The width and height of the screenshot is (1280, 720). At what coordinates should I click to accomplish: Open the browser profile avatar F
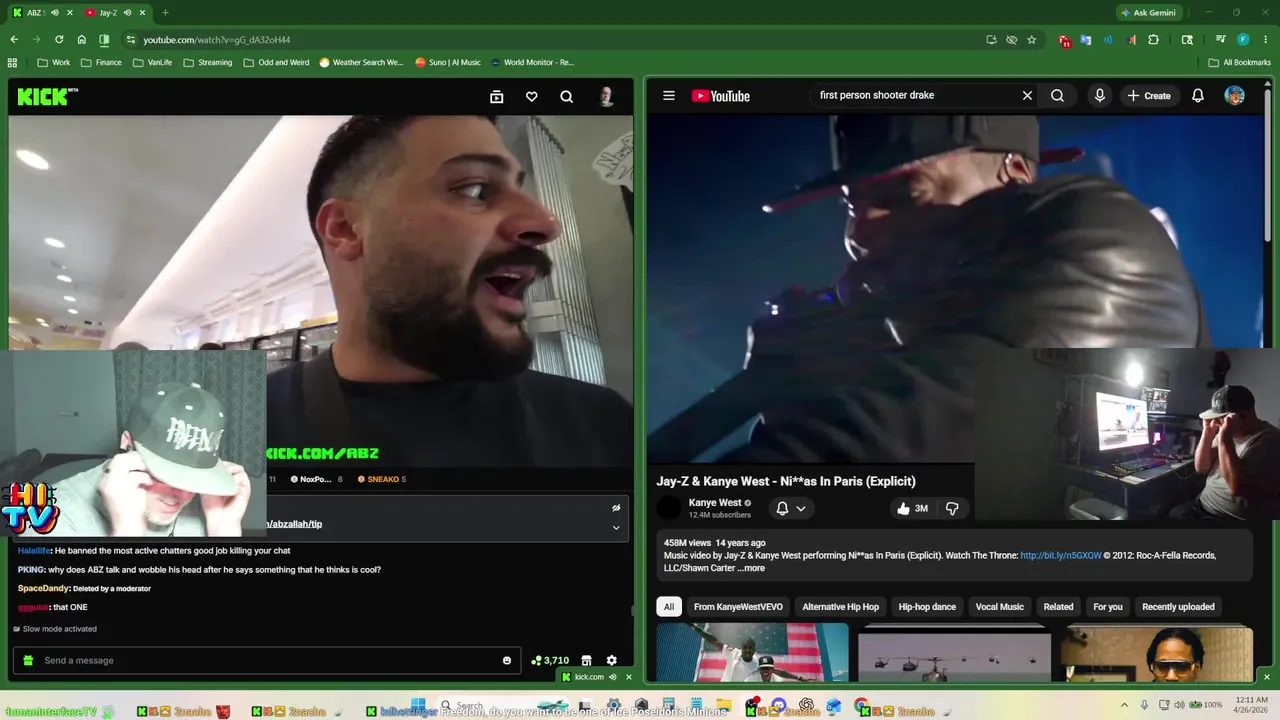click(x=1243, y=40)
